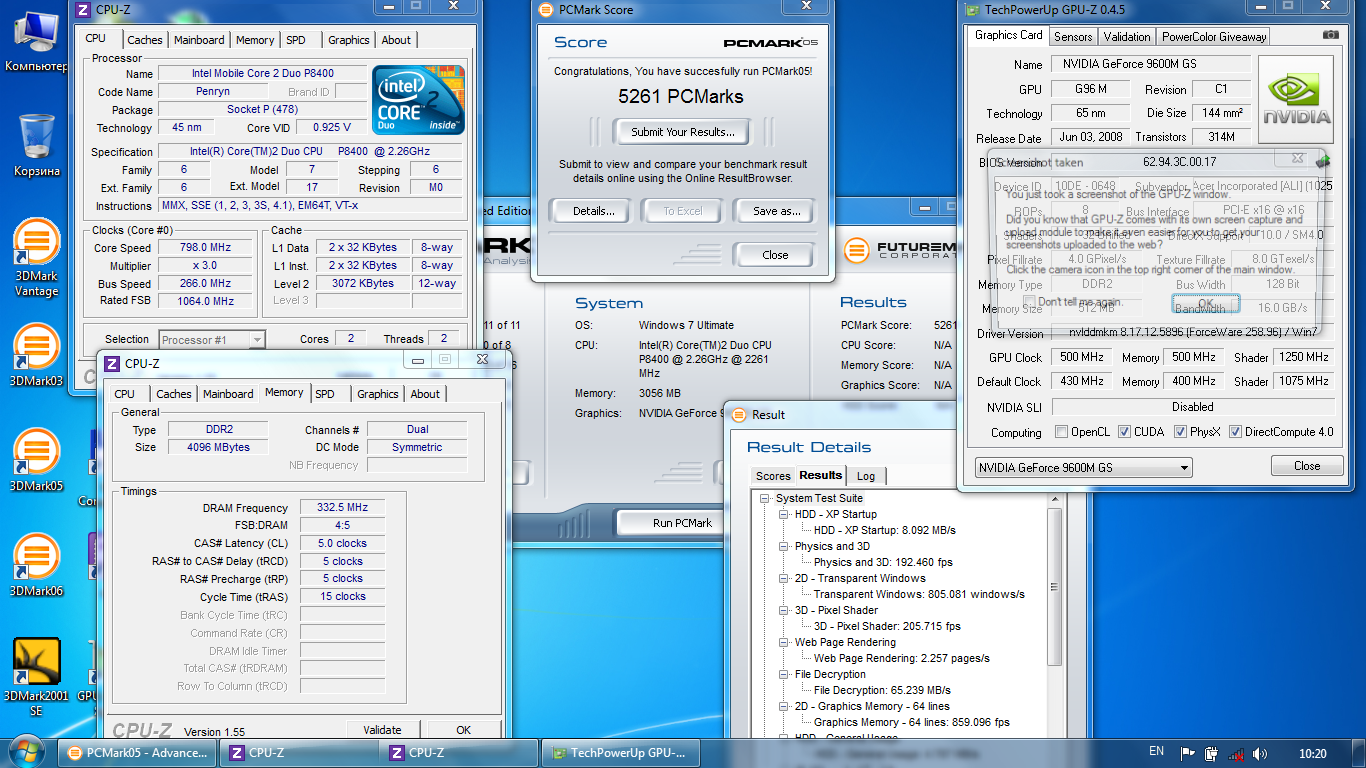The image size is (1366, 768).
Task: Click the network signal tray icon
Action: pos(1236,753)
